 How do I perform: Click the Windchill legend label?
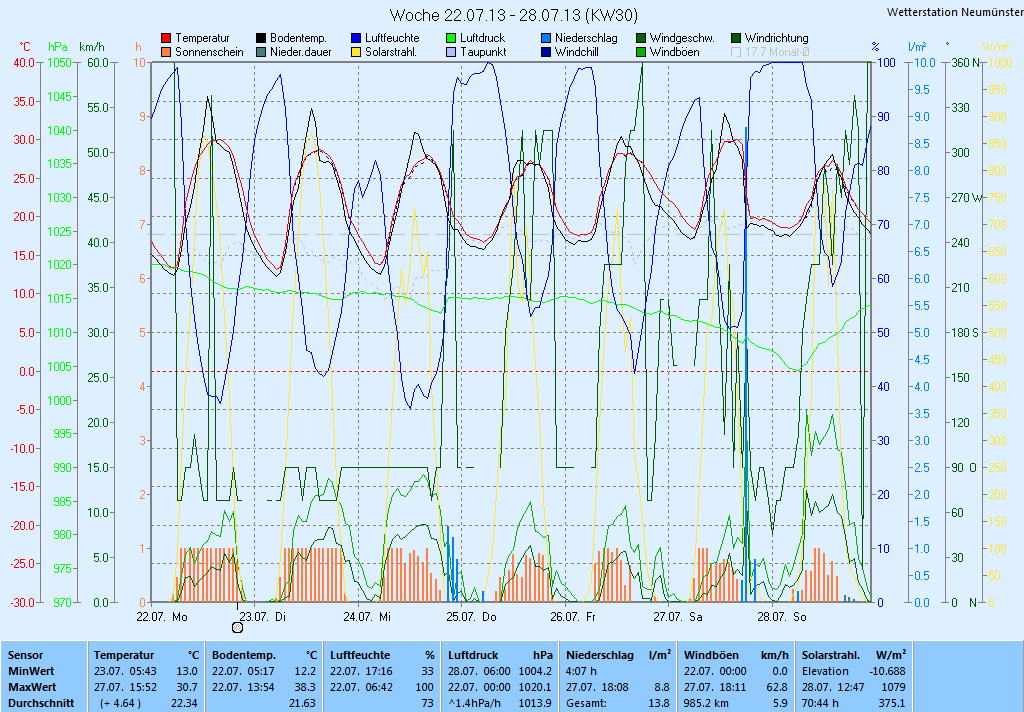coord(577,52)
